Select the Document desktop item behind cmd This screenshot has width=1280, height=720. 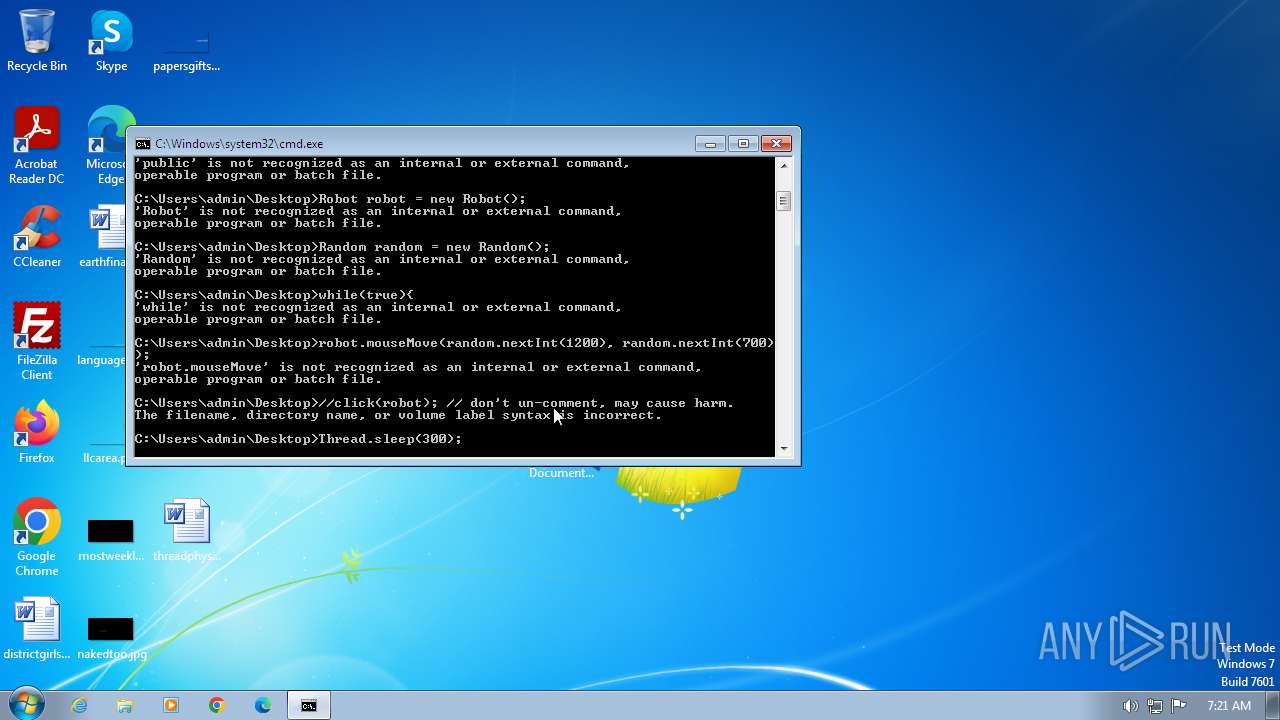[x=561, y=473]
